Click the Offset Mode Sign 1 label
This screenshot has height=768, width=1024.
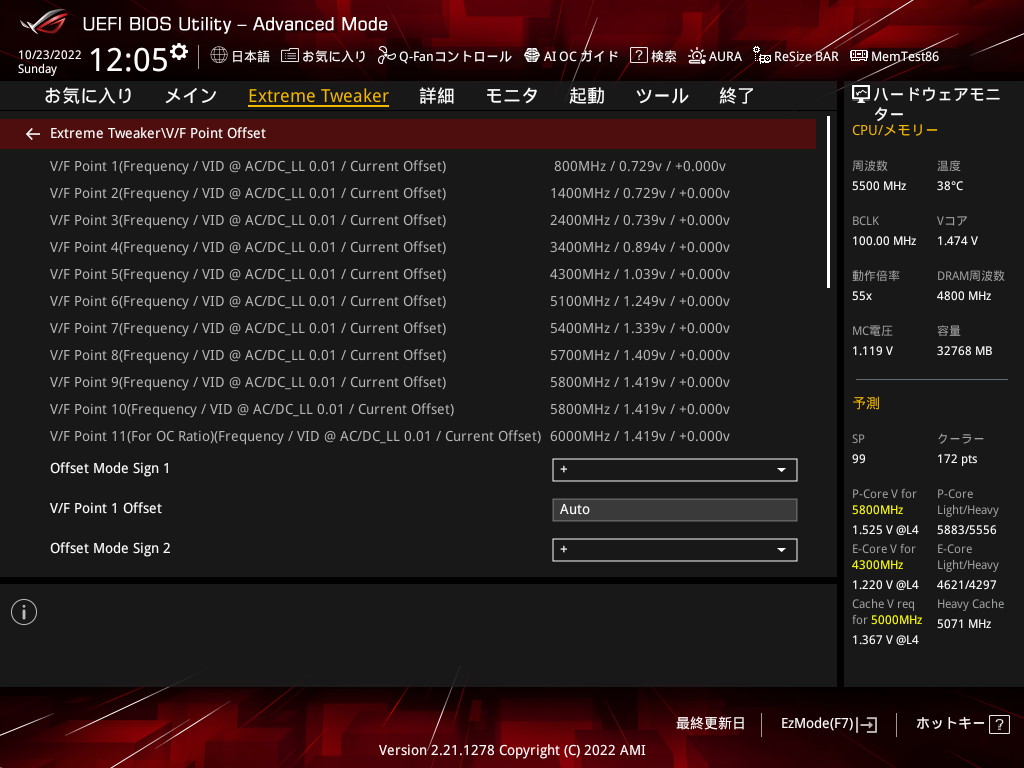pyautogui.click(x=110, y=469)
